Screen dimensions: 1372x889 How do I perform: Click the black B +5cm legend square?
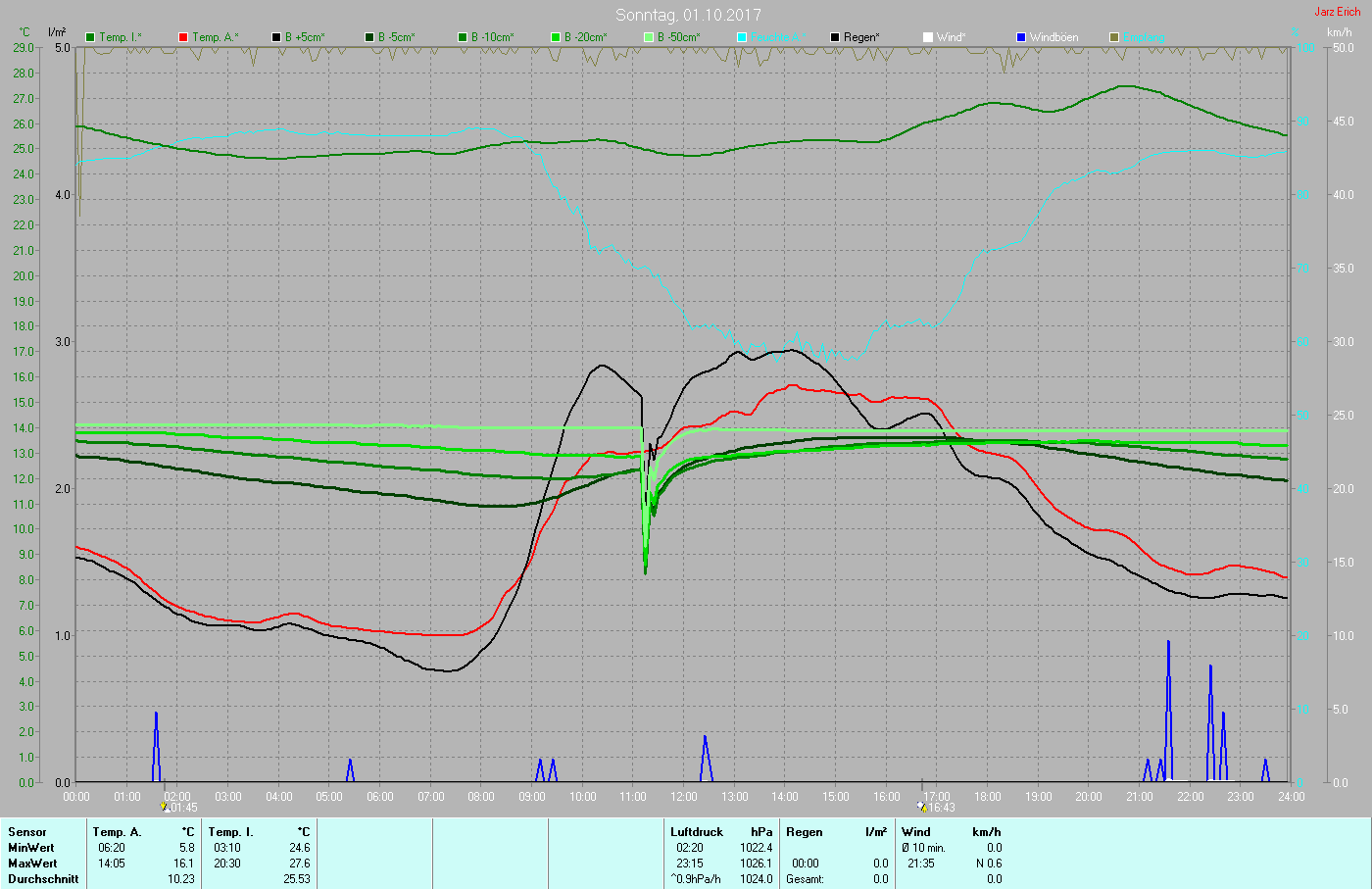276,37
